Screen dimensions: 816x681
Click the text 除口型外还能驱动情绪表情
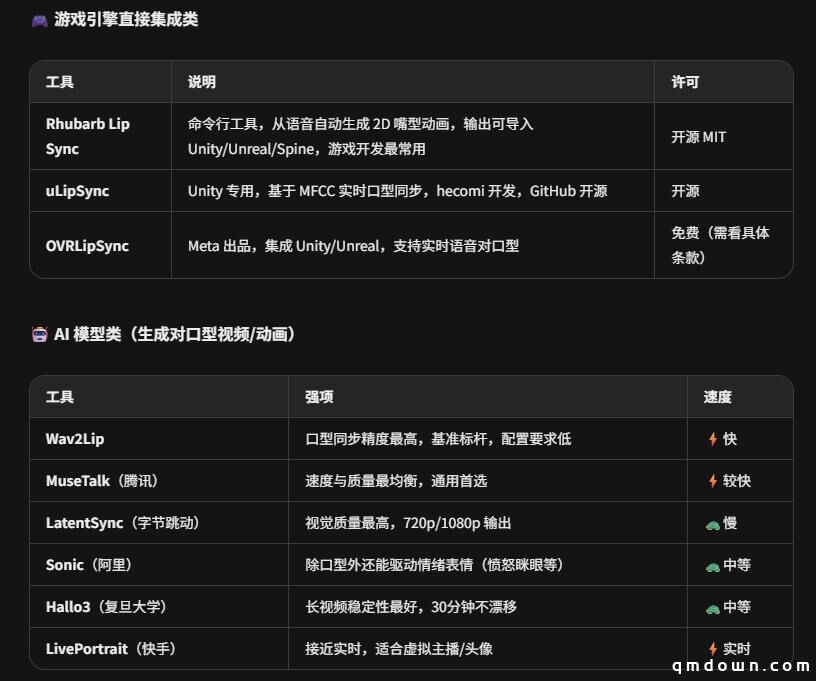point(389,565)
